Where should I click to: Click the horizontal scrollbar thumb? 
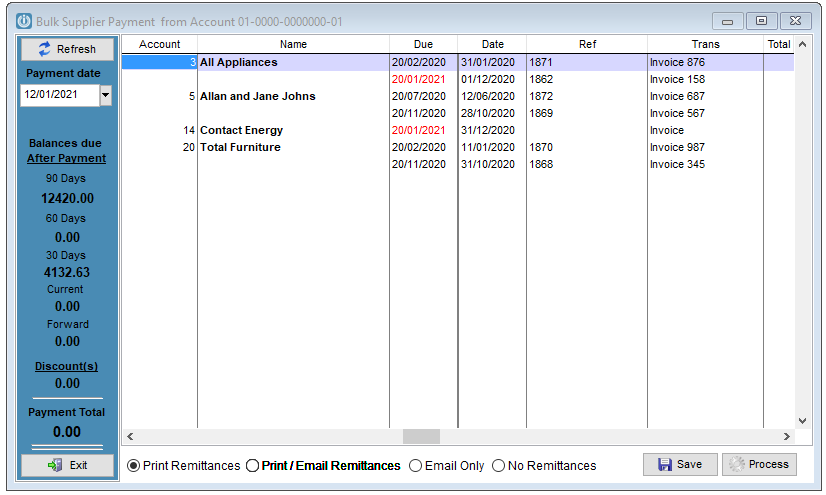tap(421, 437)
